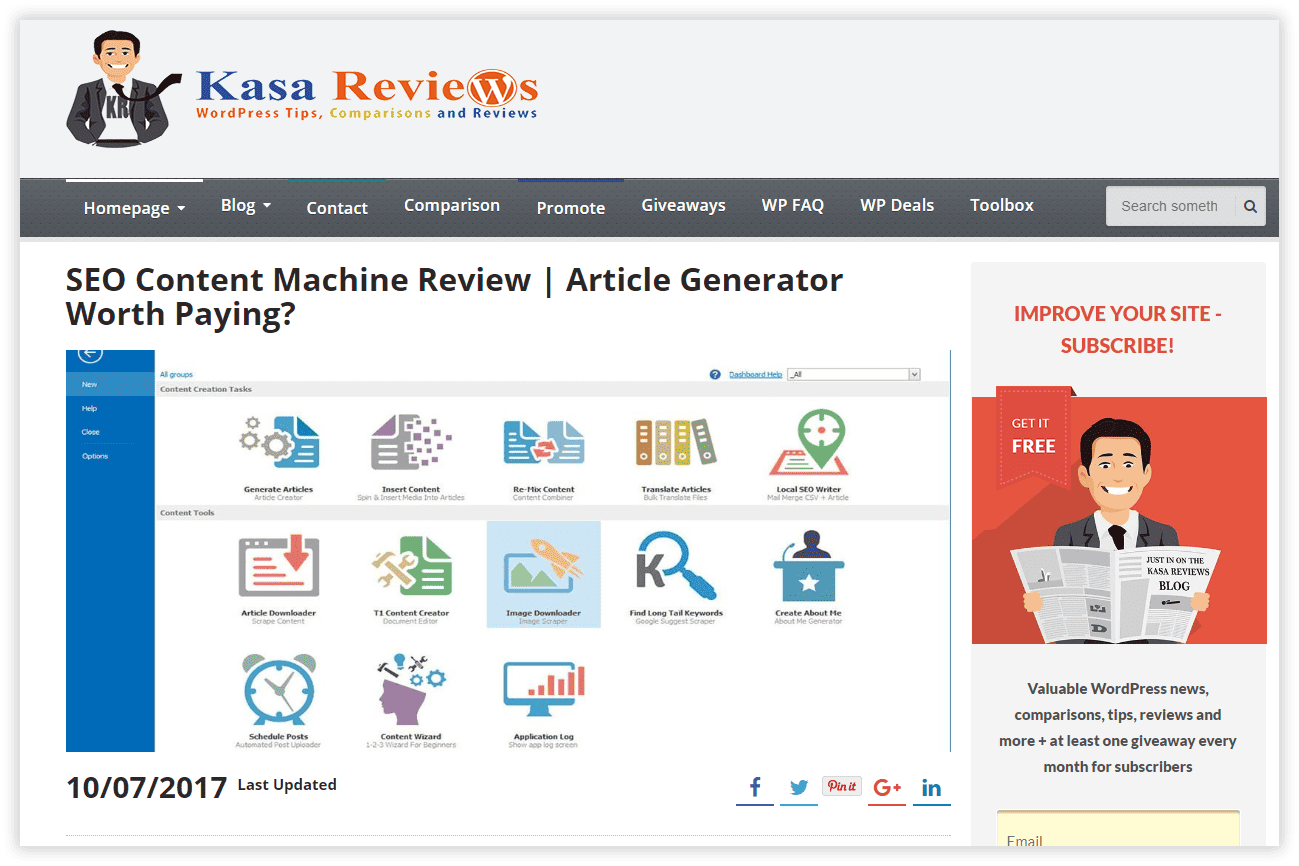Launch the T1 Content Creator
The height and width of the screenshot is (866, 1299).
tap(410, 574)
